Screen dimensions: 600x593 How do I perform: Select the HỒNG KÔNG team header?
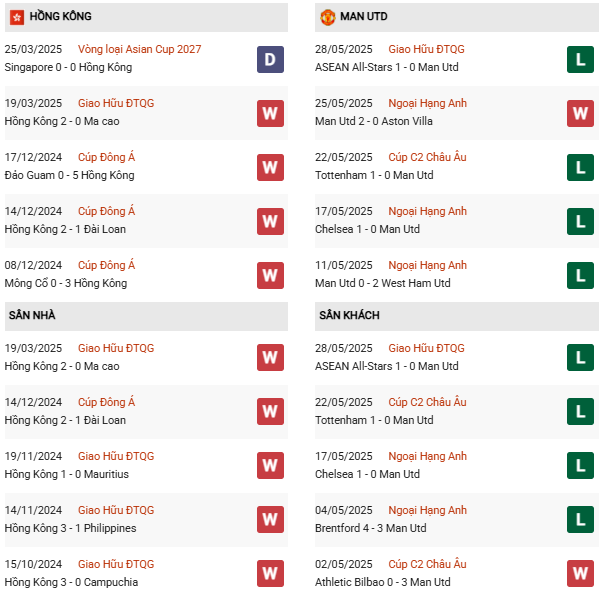[61, 17]
